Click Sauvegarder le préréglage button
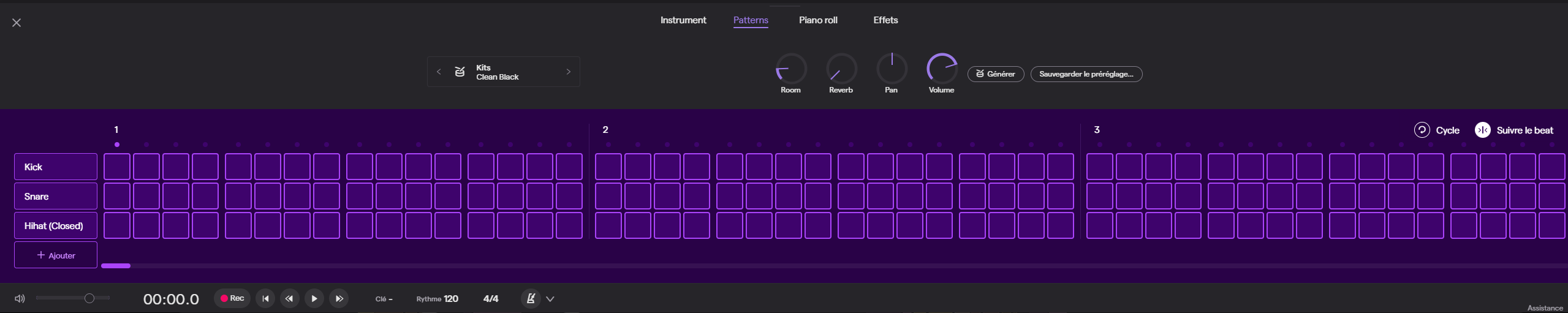Viewport: 1568px width, 313px height. [x=1086, y=74]
